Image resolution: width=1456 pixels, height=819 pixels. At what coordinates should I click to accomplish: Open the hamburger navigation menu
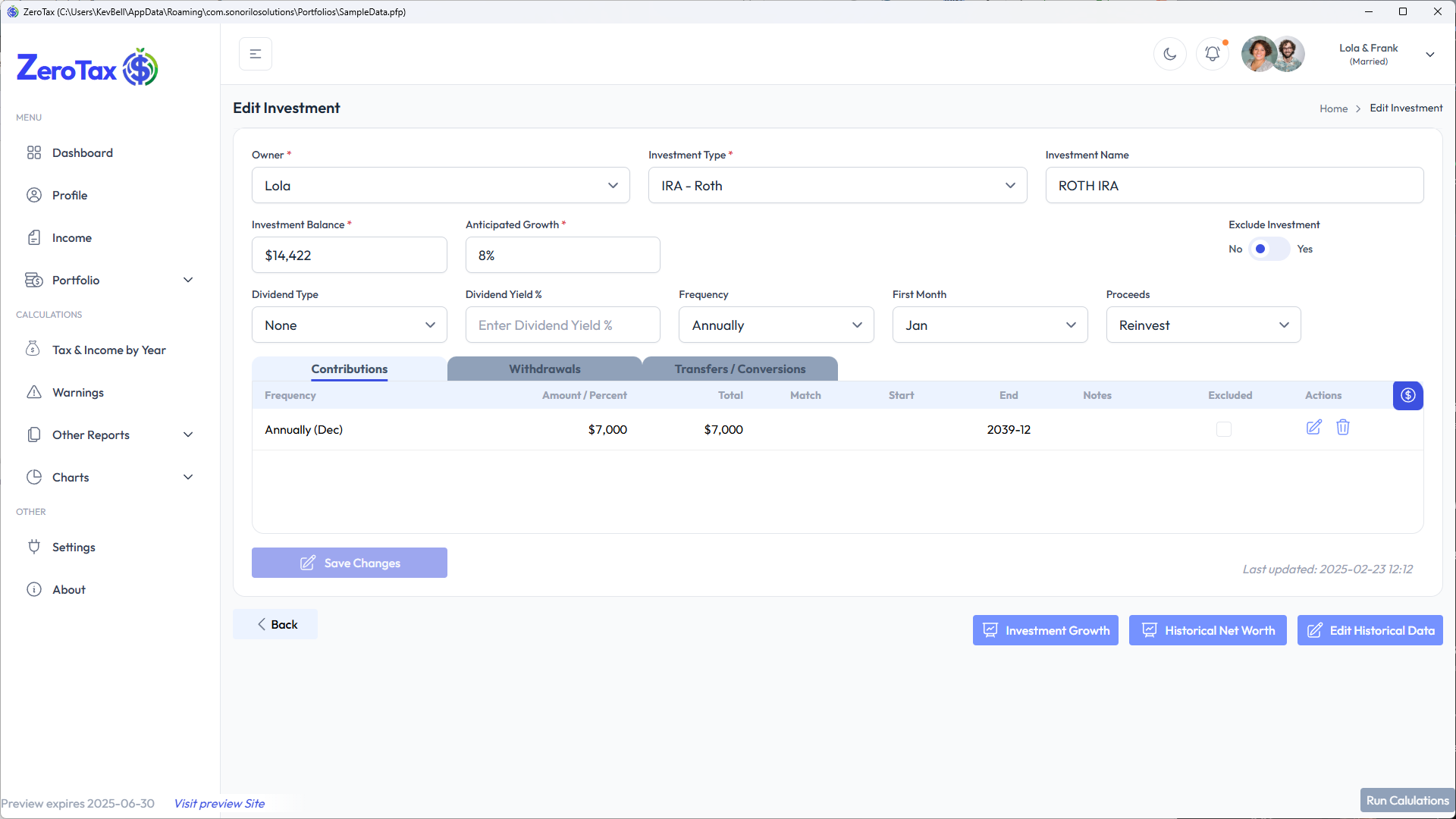click(x=255, y=53)
